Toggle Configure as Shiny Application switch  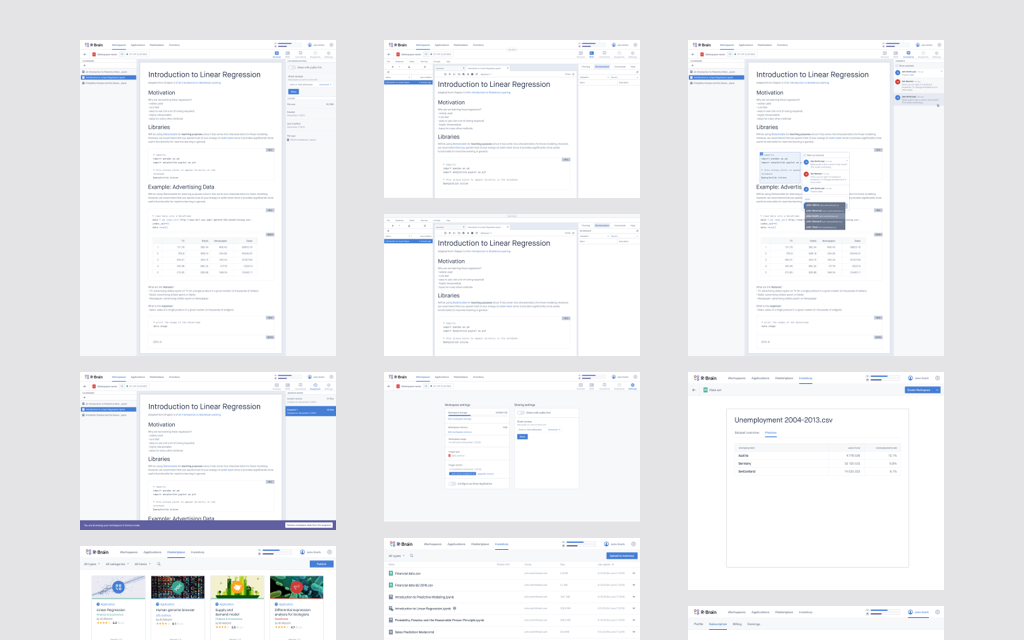(453, 483)
